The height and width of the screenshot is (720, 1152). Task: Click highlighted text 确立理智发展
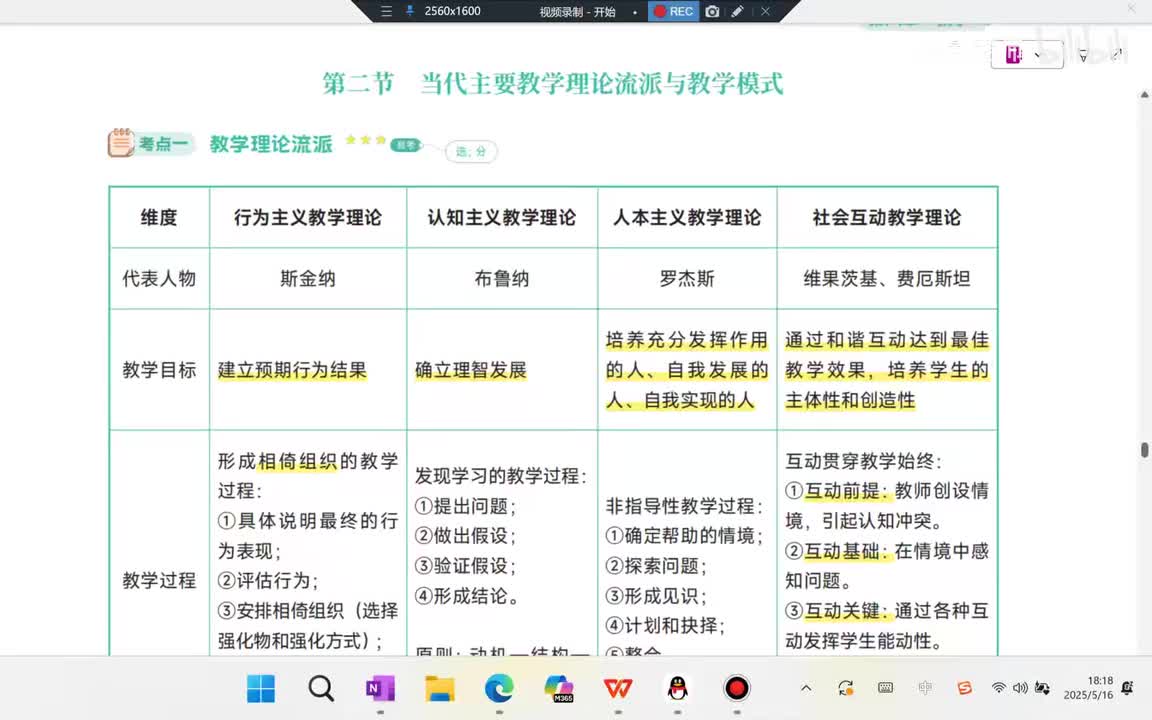(x=471, y=370)
